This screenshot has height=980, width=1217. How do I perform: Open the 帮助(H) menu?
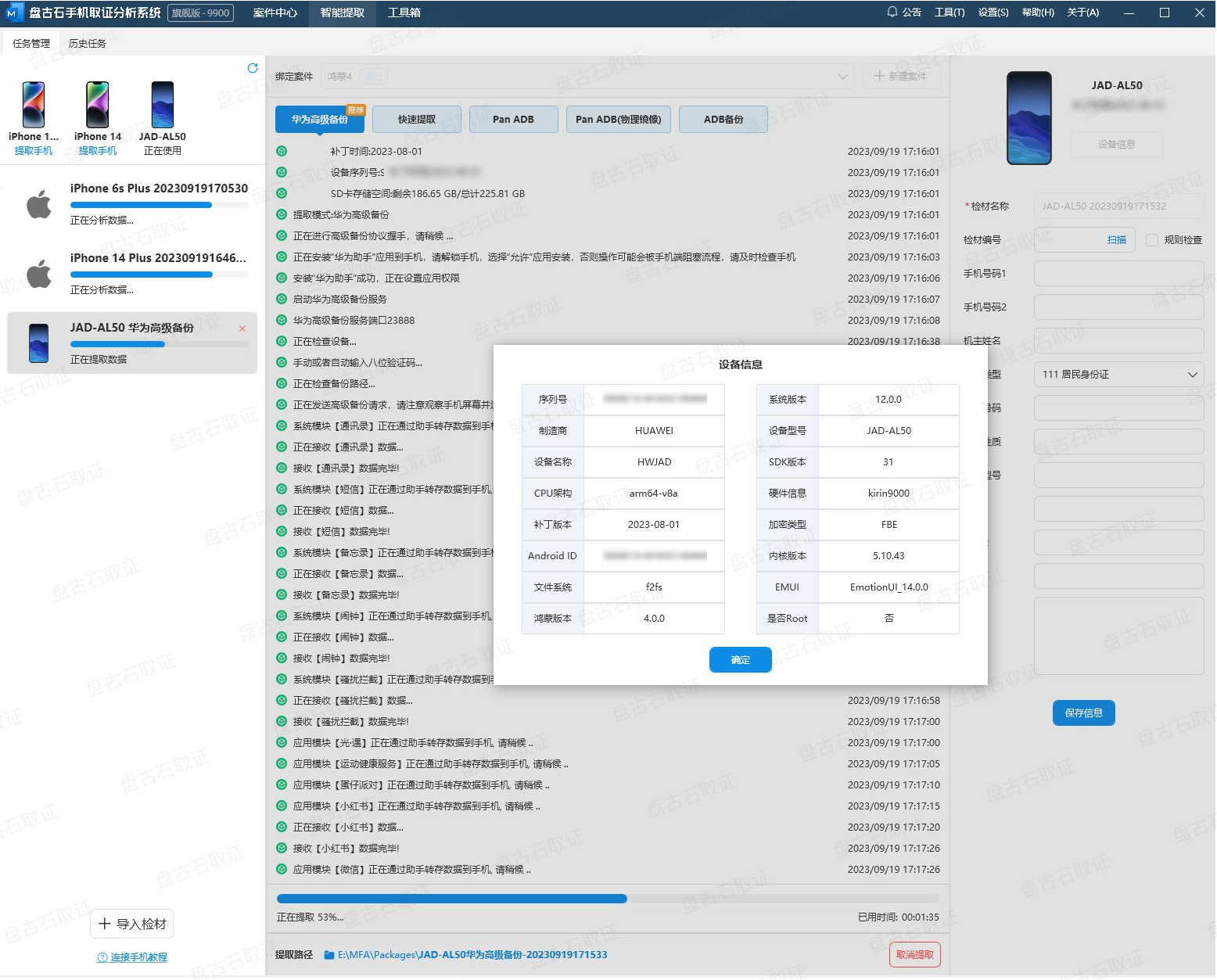pos(1038,13)
